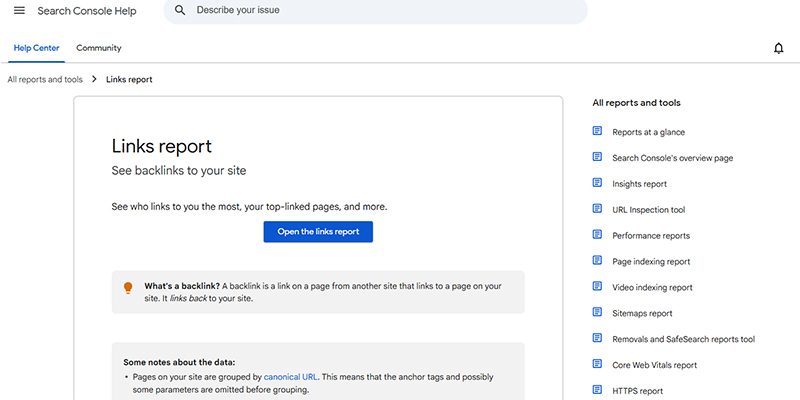Image resolution: width=800 pixels, height=400 pixels.
Task: Click document icon beside Insights report
Action: (597, 183)
